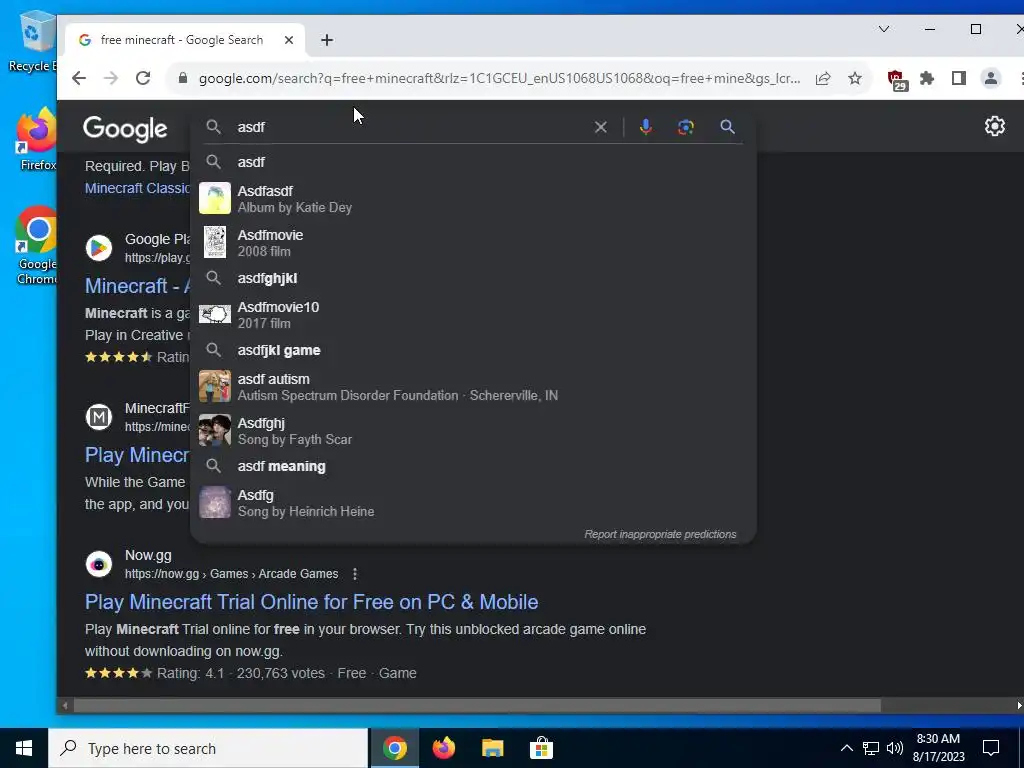
Task: Click the horizontal scrollbar
Action: pyautogui.click(x=477, y=705)
